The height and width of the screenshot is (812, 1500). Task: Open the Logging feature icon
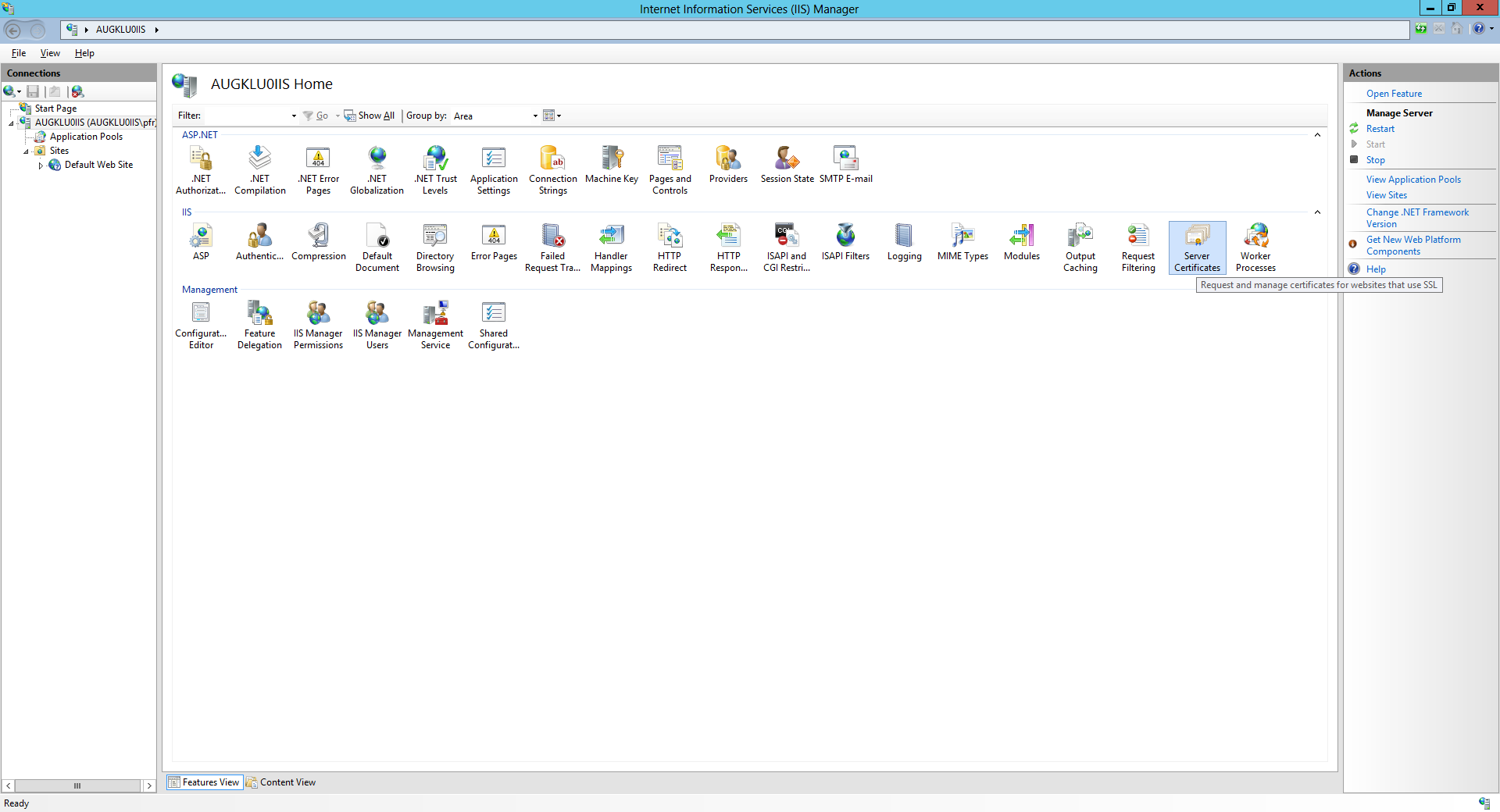pos(904,242)
